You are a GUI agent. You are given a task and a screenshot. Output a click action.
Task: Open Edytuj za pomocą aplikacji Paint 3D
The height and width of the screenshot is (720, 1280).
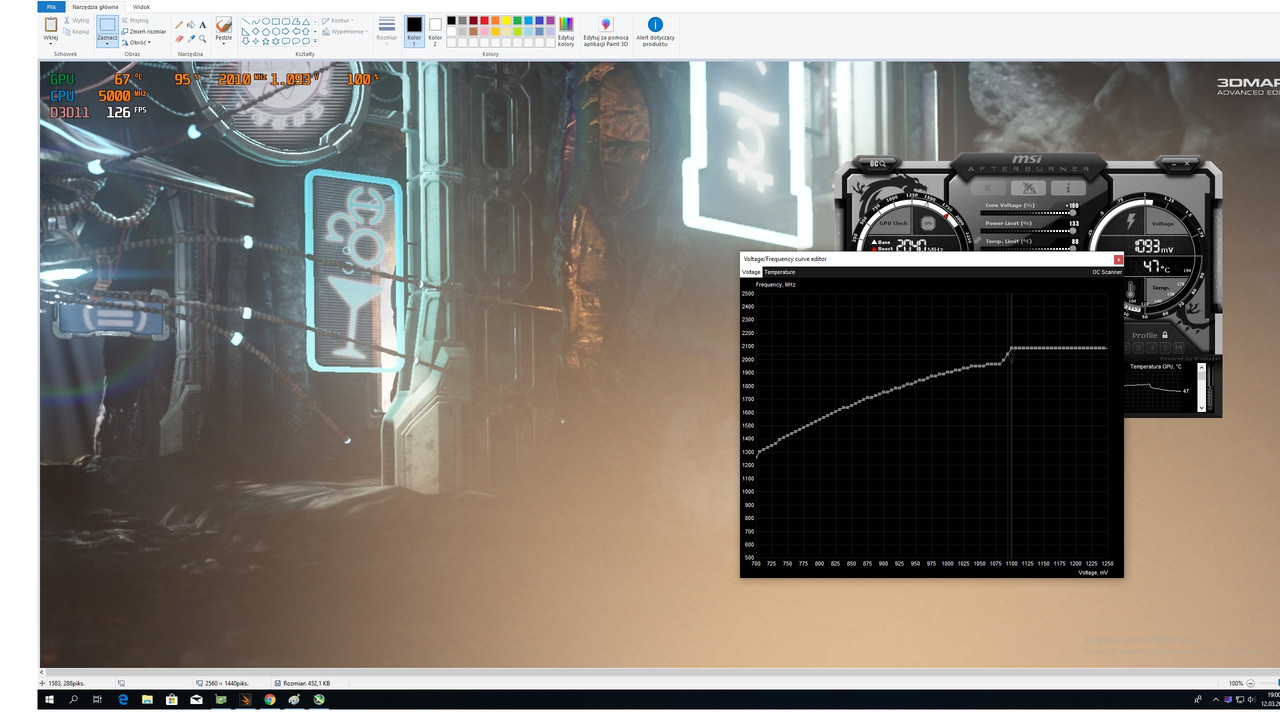point(606,31)
